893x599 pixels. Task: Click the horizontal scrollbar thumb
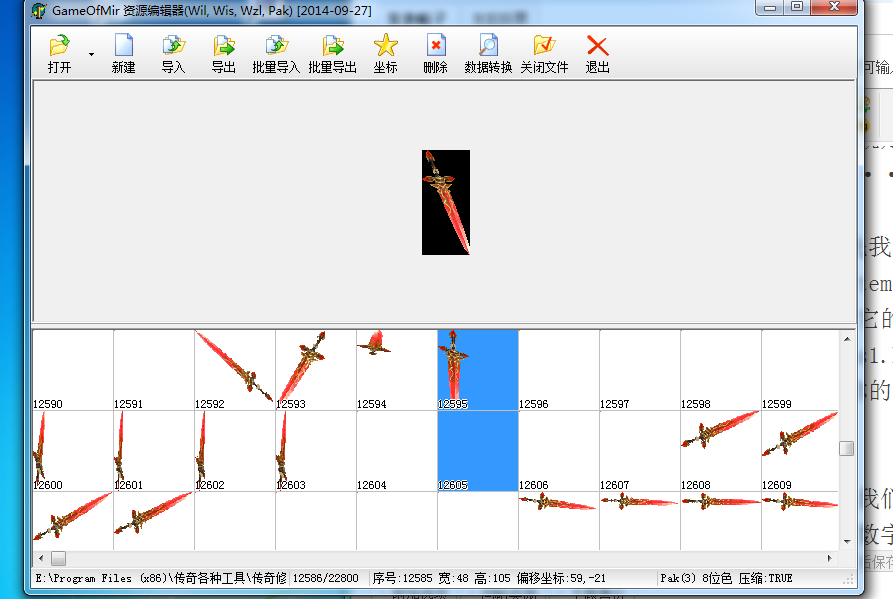[59, 558]
